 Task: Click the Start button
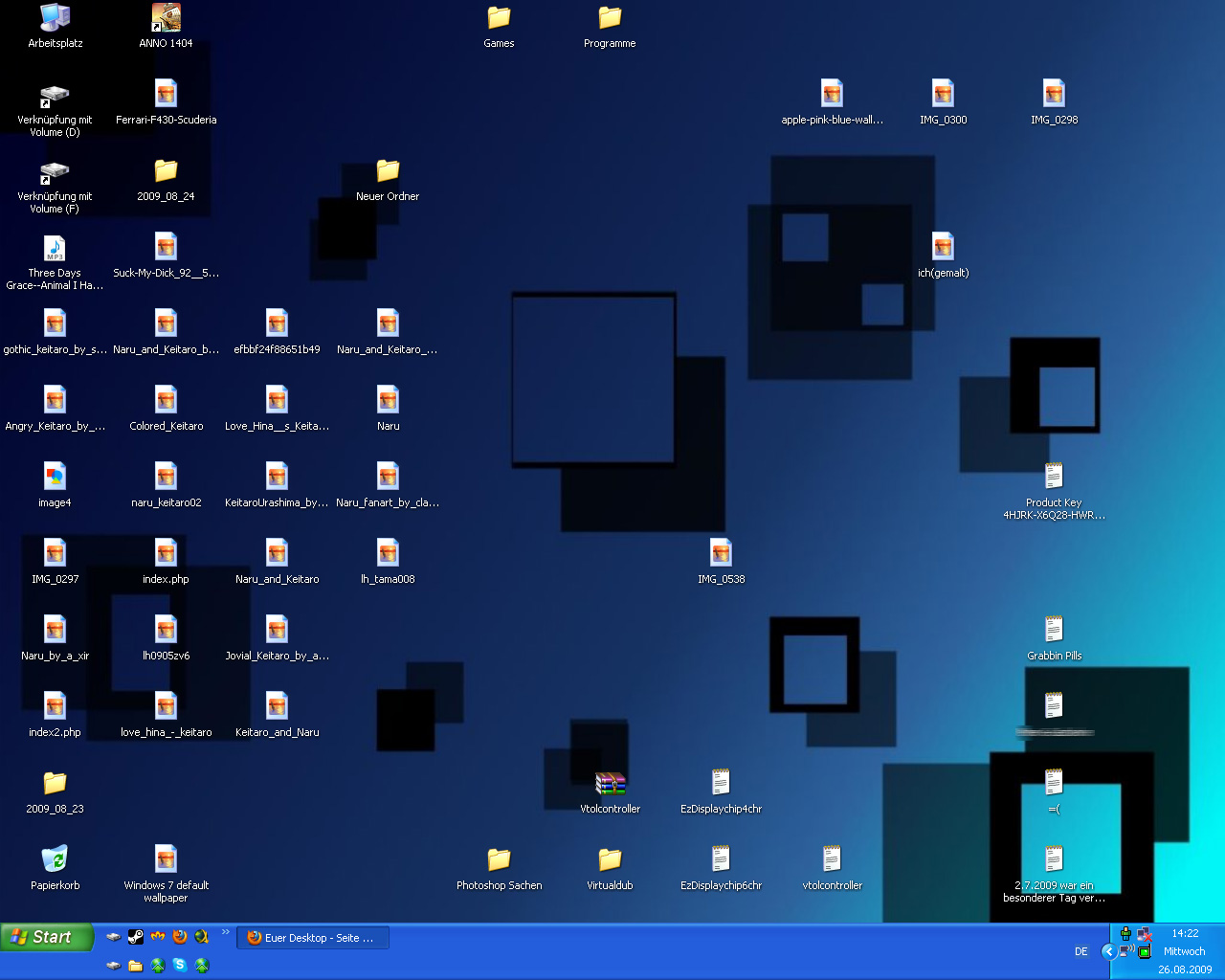[47, 938]
